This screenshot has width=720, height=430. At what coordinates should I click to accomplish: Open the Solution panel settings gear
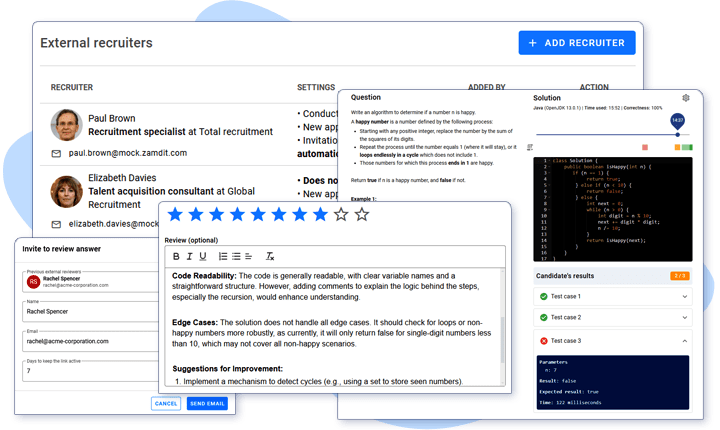[x=686, y=98]
